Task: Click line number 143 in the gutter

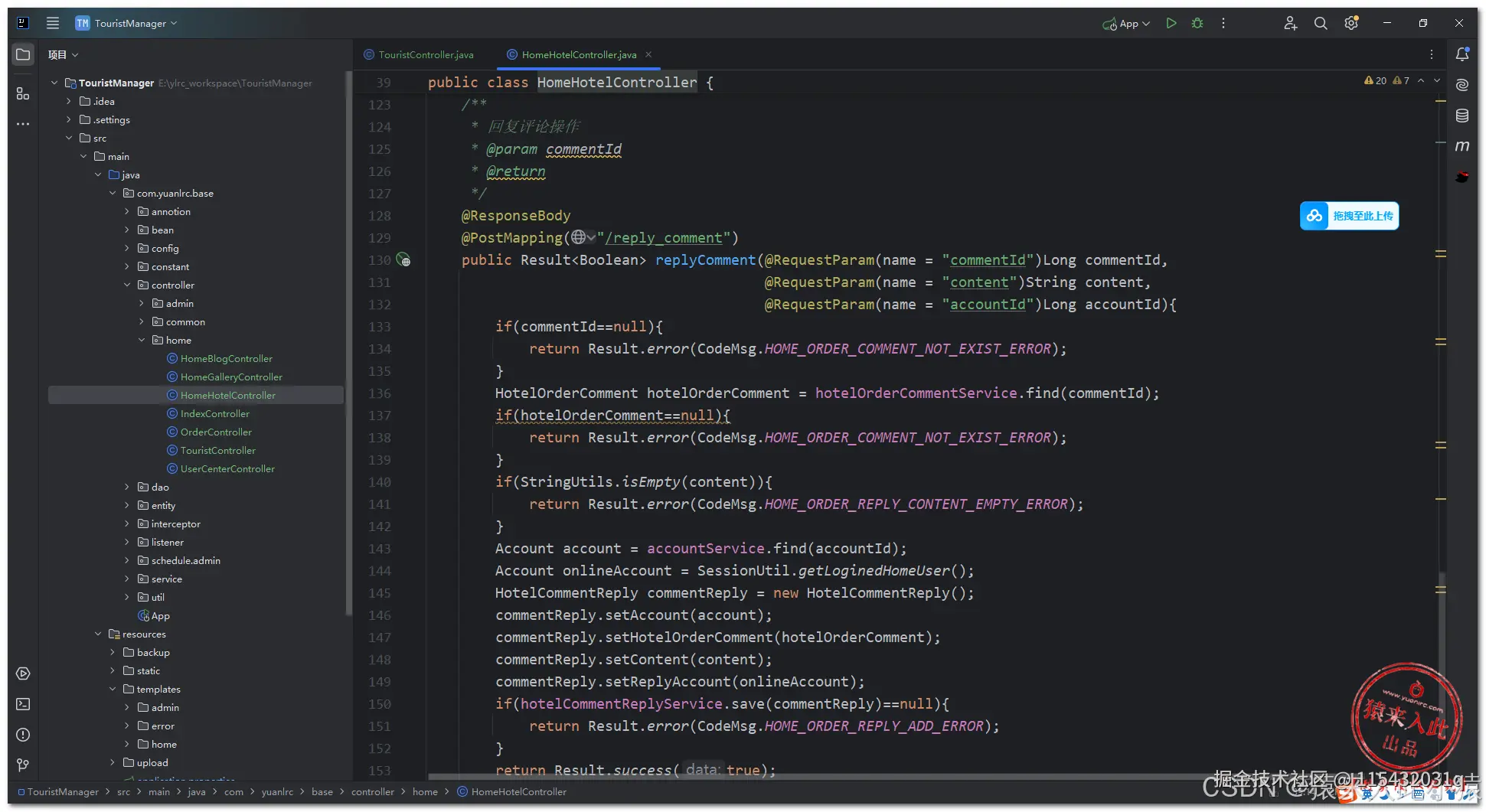Action: [x=380, y=549]
